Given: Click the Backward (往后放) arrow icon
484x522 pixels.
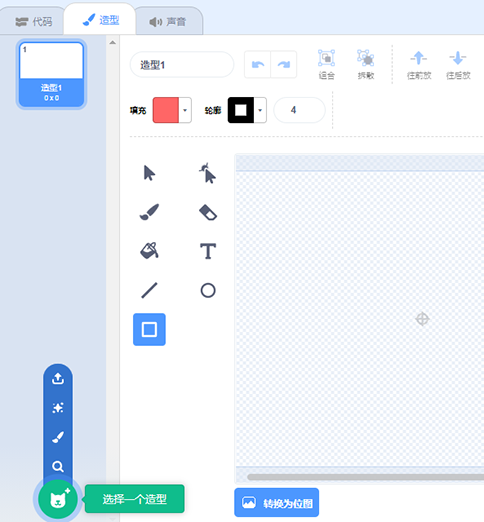Looking at the screenshot, I should point(458,58).
